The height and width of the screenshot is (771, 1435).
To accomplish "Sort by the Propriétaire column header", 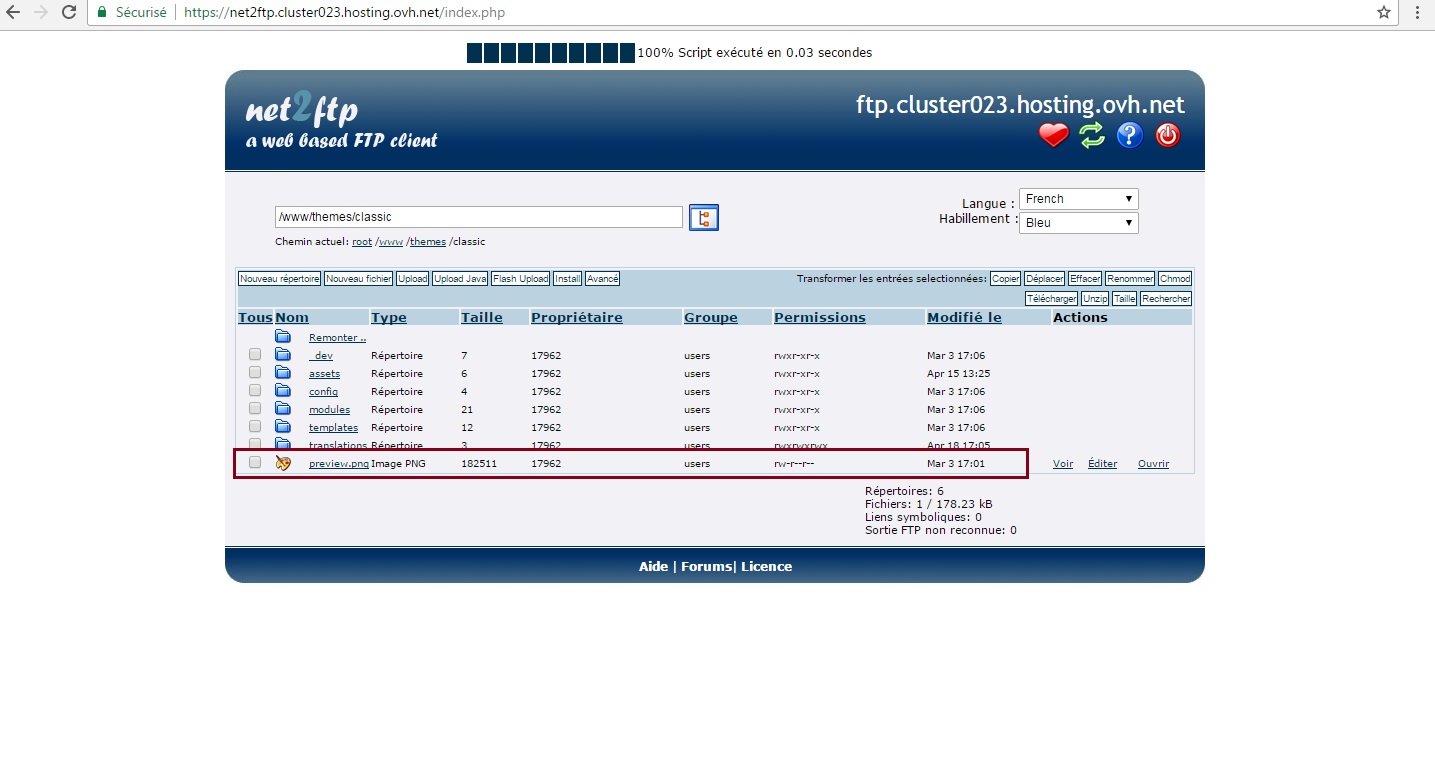I will pos(577,318).
